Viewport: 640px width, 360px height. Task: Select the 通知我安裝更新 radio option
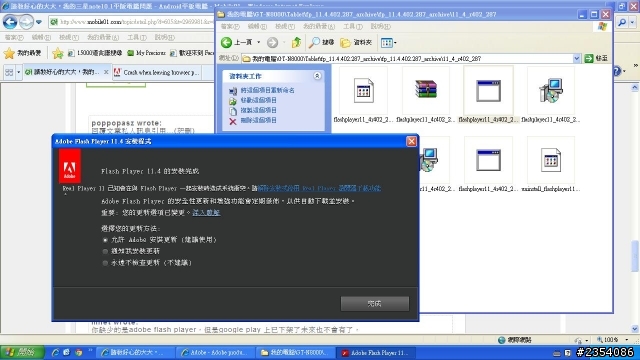pos(105,251)
